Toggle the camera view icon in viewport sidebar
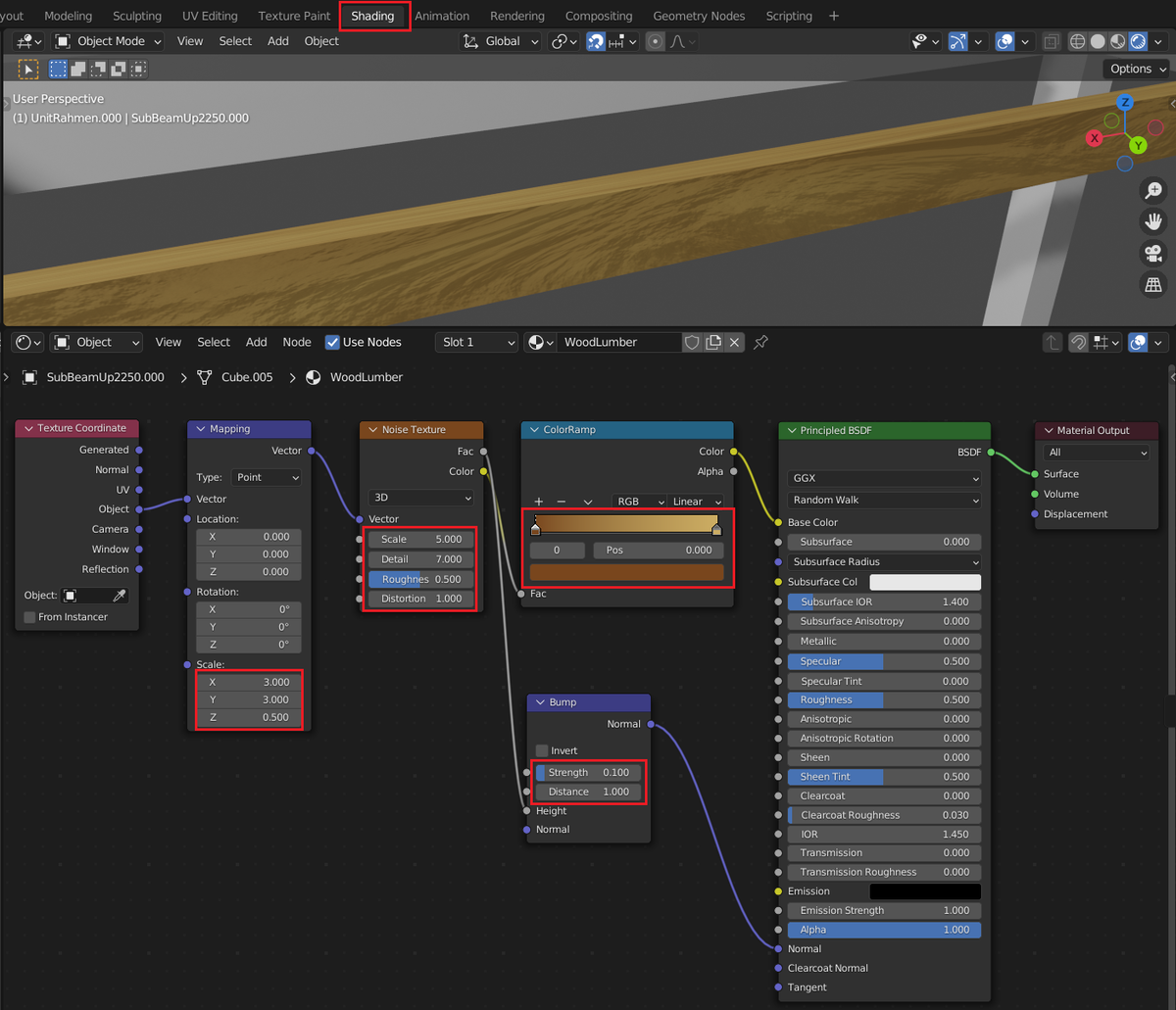Screen dimensions: 1176x1010 [x=1153, y=254]
